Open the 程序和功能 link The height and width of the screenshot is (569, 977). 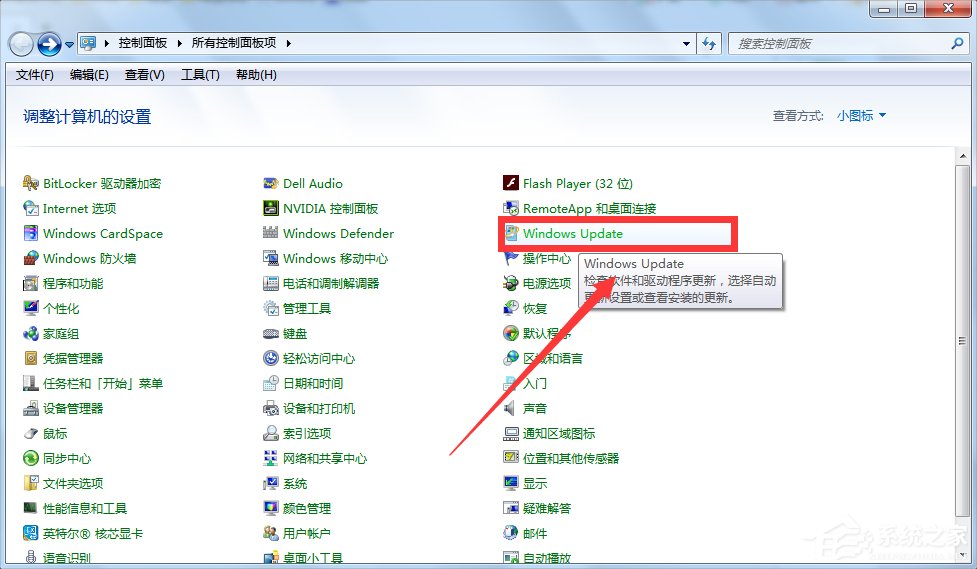[x=72, y=284]
